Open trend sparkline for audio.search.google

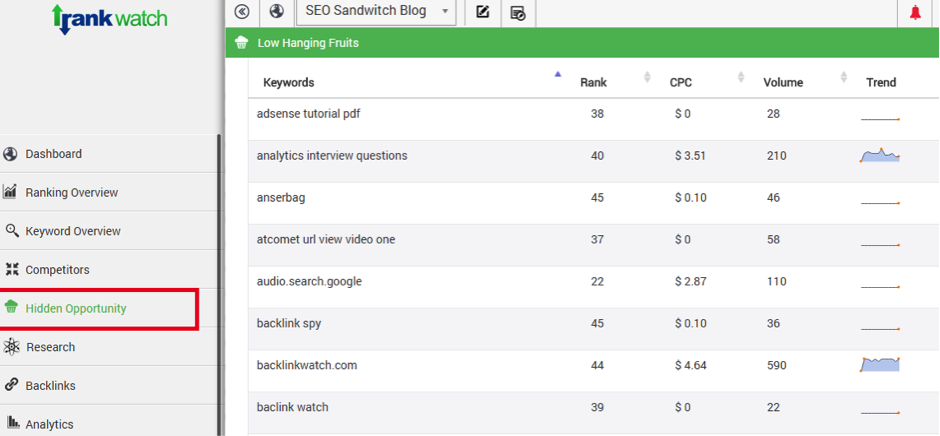tap(880, 287)
